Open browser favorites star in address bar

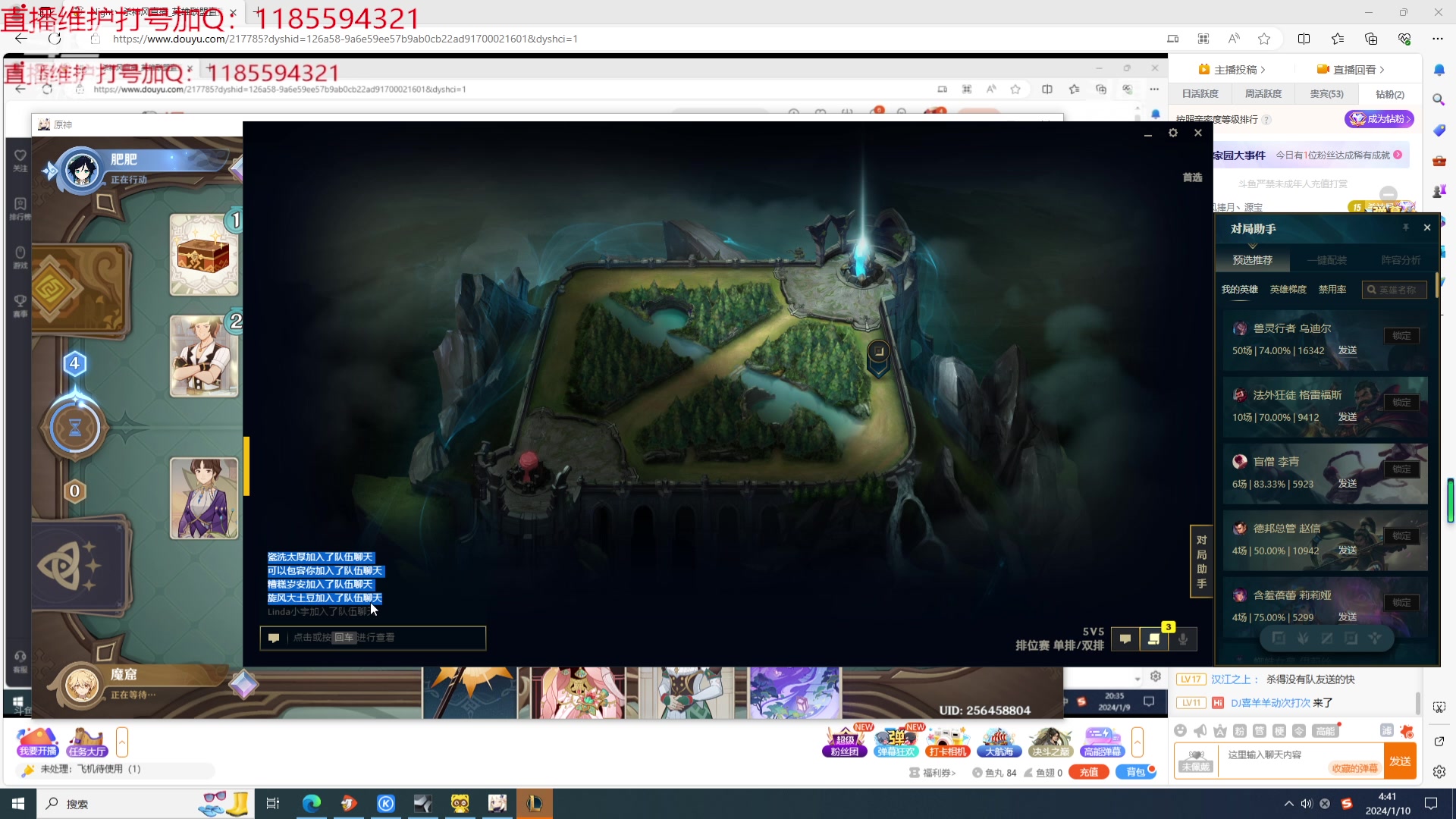click(1264, 39)
